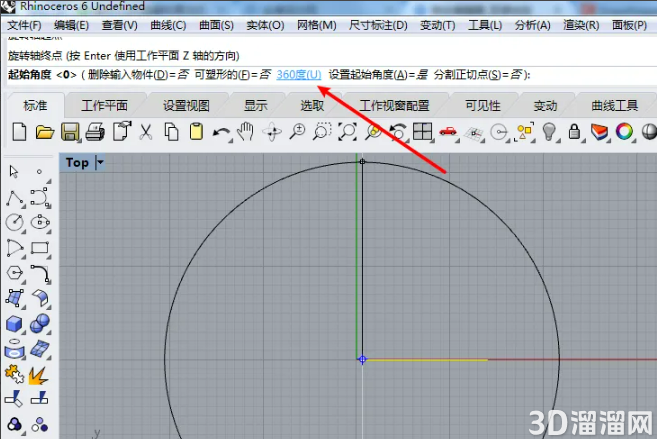Toggle 删除输入物件(D) command option
The width and height of the screenshot is (657, 439).
point(138,75)
